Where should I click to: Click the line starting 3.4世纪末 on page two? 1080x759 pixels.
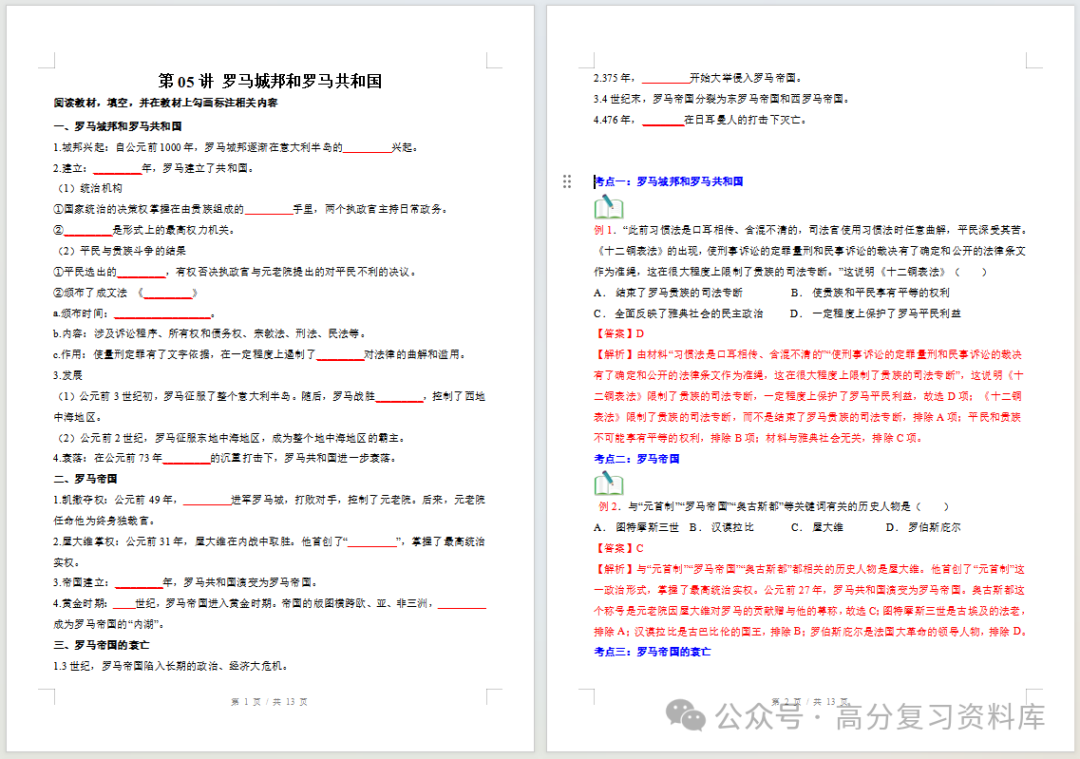[721, 98]
